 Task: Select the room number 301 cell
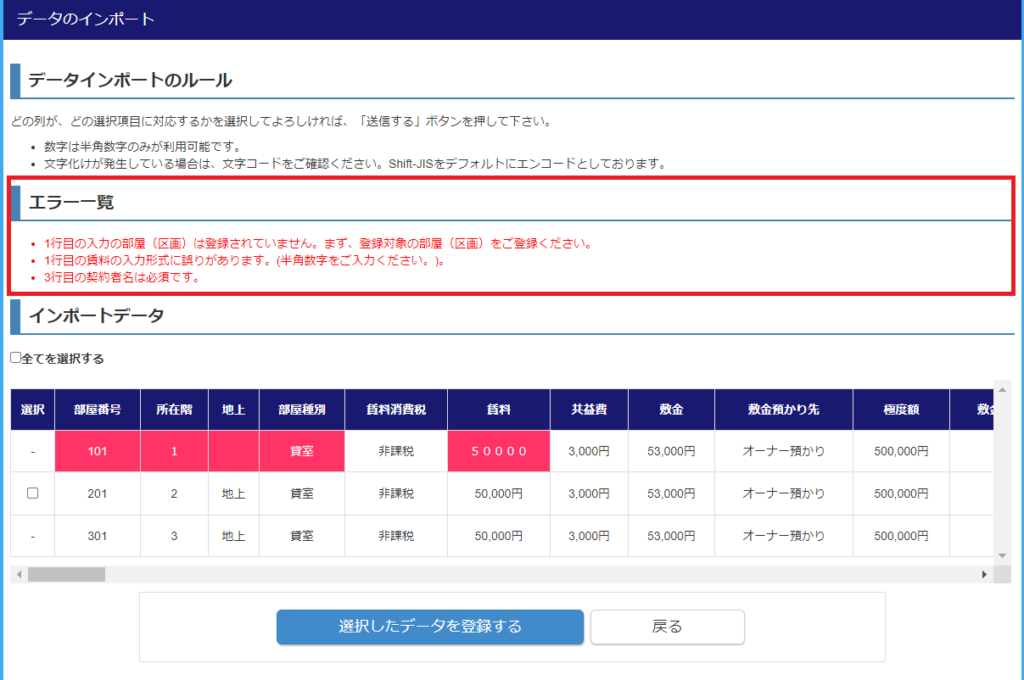97,536
